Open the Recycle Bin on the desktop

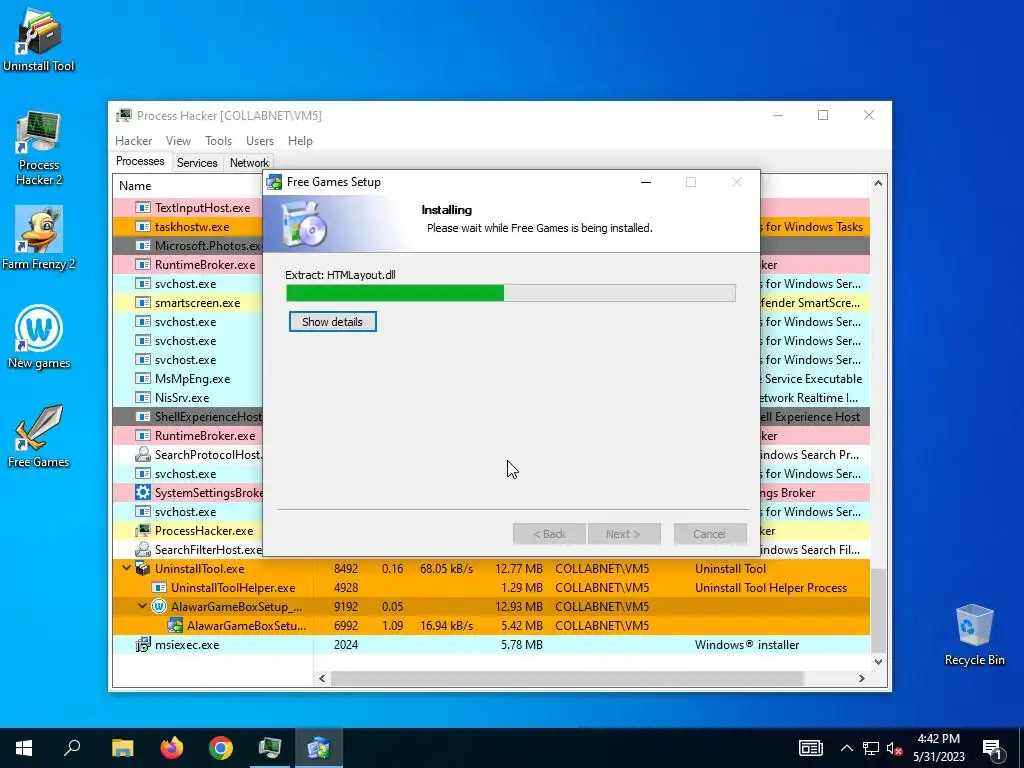click(974, 635)
